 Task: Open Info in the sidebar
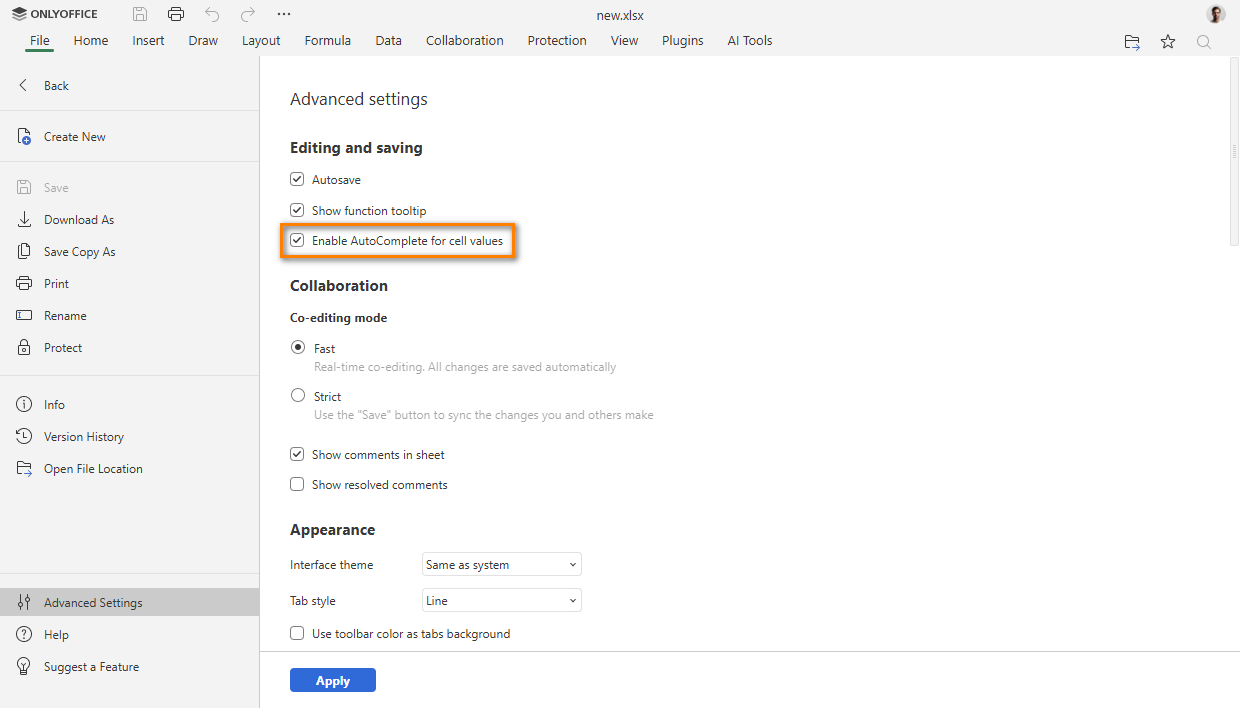(x=130, y=405)
